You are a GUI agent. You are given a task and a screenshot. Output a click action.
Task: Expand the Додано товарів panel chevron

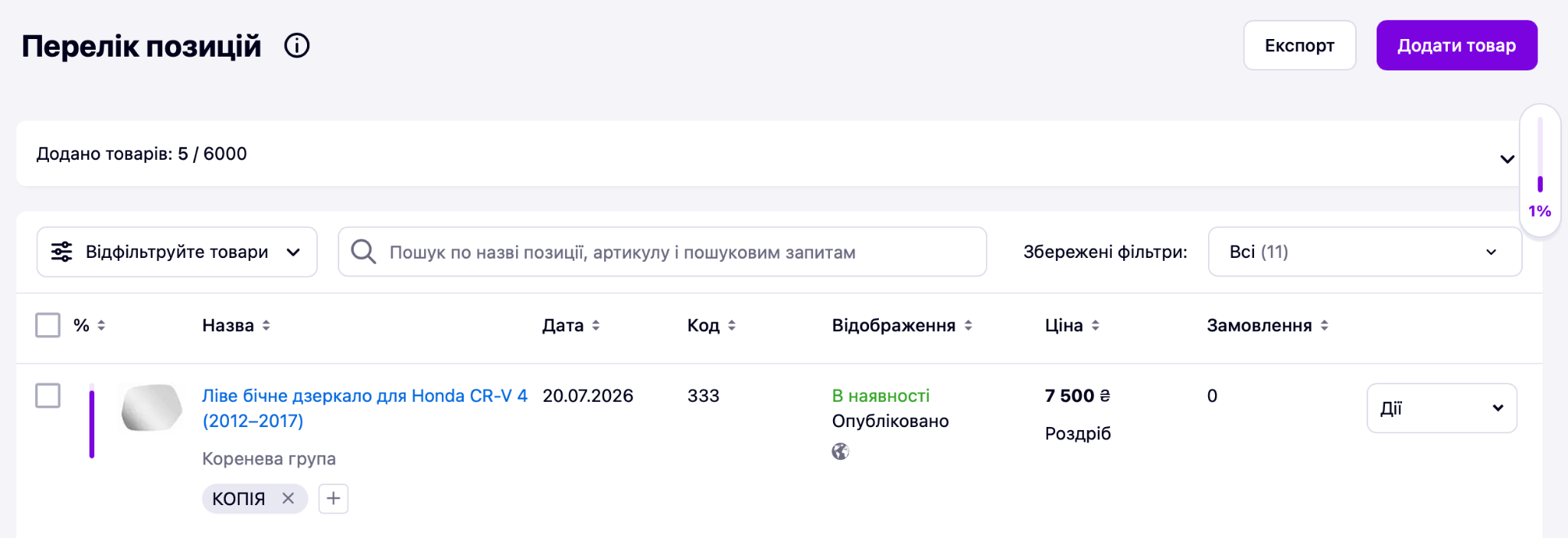(1507, 159)
